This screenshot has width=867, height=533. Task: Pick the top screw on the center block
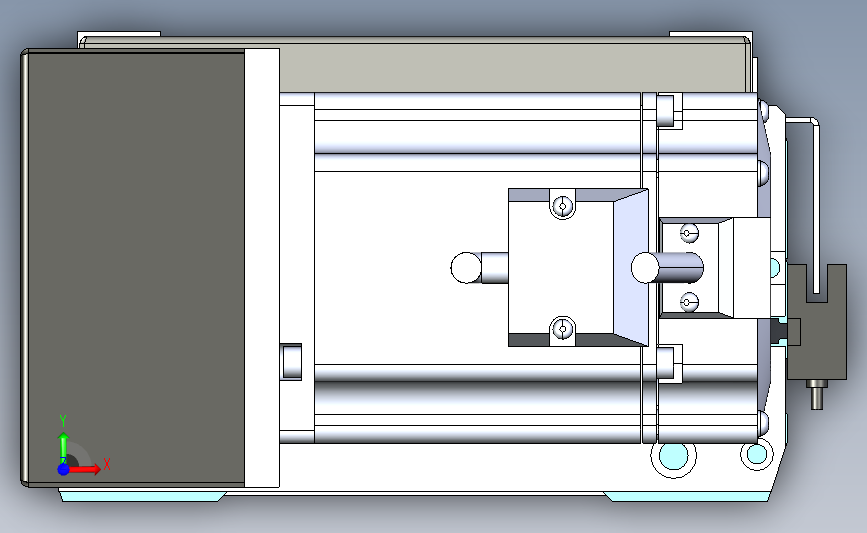point(563,206)
